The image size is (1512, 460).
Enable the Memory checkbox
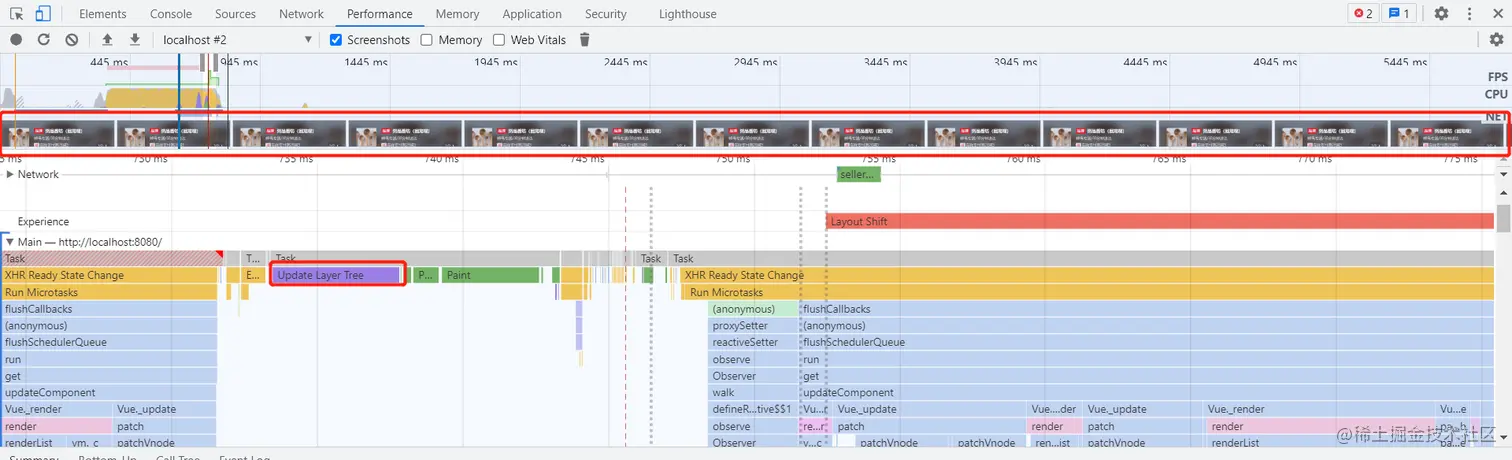coord(427,40)
